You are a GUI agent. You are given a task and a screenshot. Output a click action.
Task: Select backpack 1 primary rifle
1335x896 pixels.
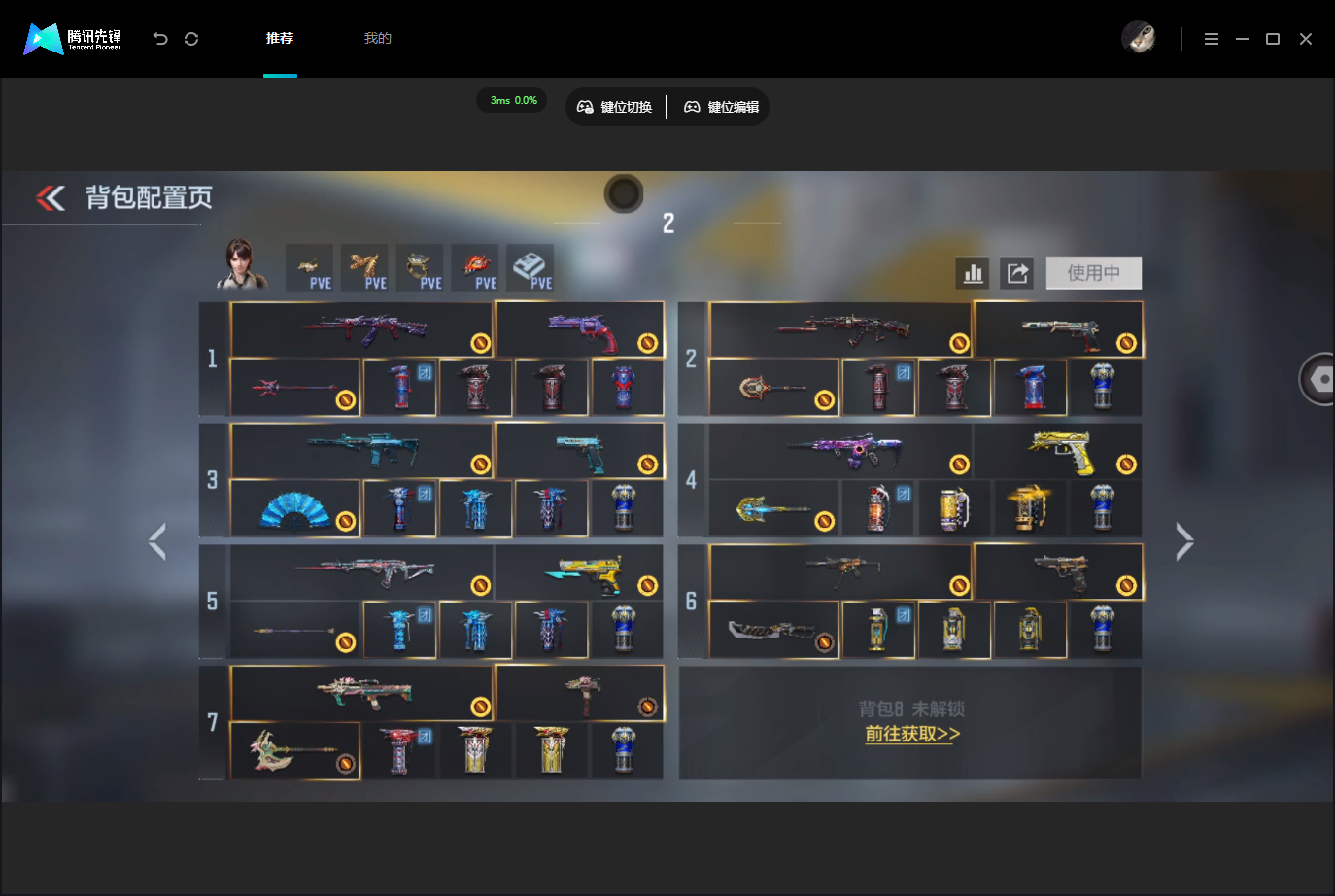[x=361, y=329]
